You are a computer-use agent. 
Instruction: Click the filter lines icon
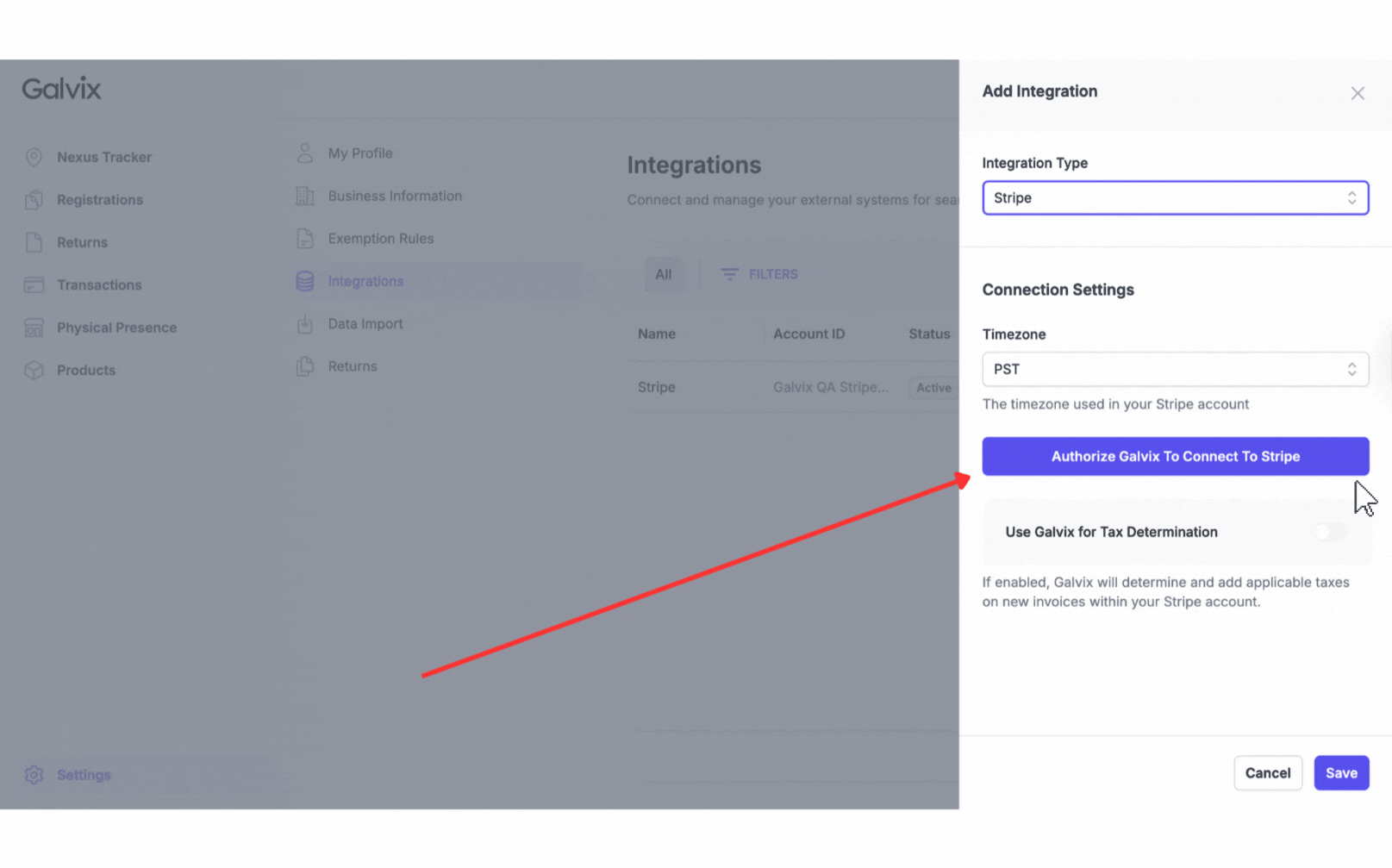729,274
